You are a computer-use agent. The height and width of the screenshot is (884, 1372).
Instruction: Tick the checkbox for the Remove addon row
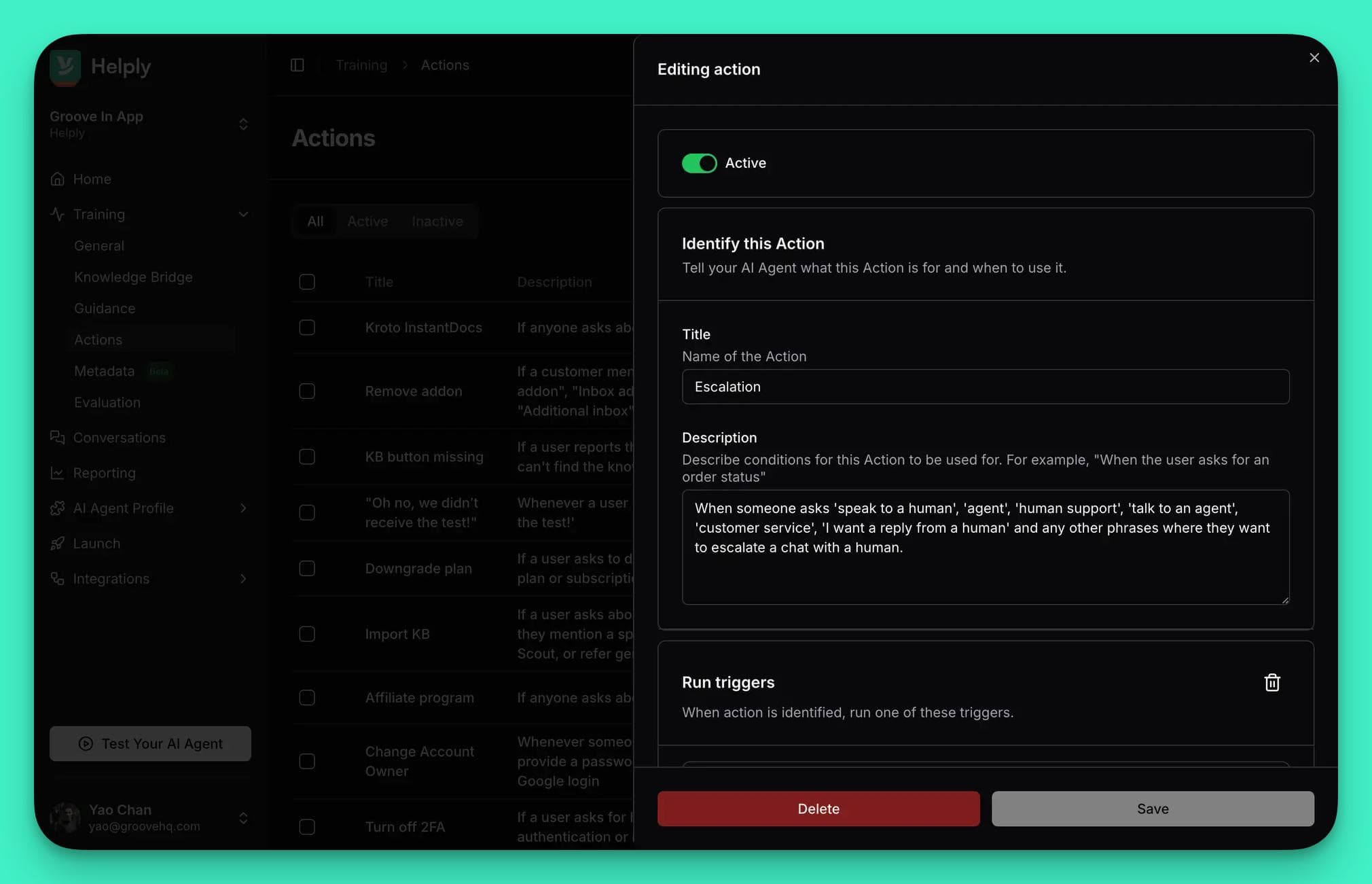[x=307, y=391]
